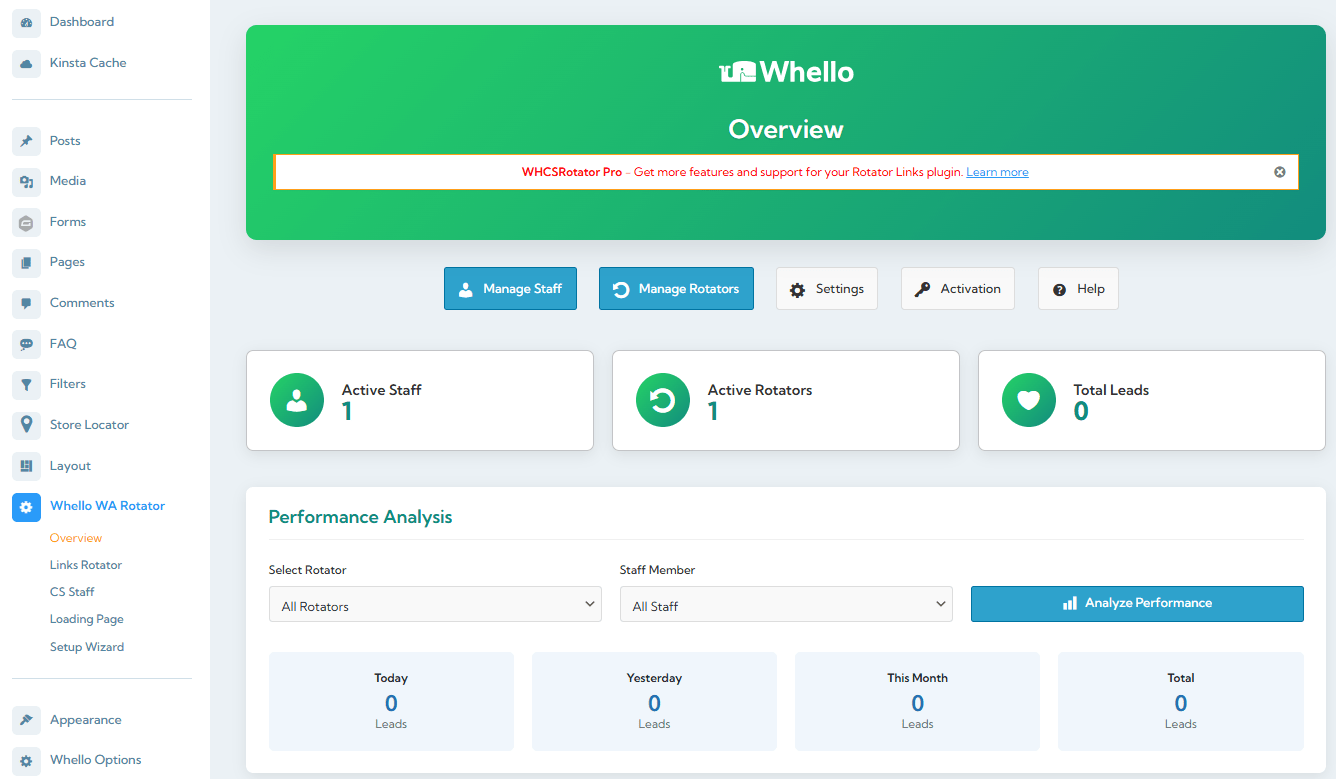
Task: Click the Total Leads heart icon
Action: click(1029, 400)
